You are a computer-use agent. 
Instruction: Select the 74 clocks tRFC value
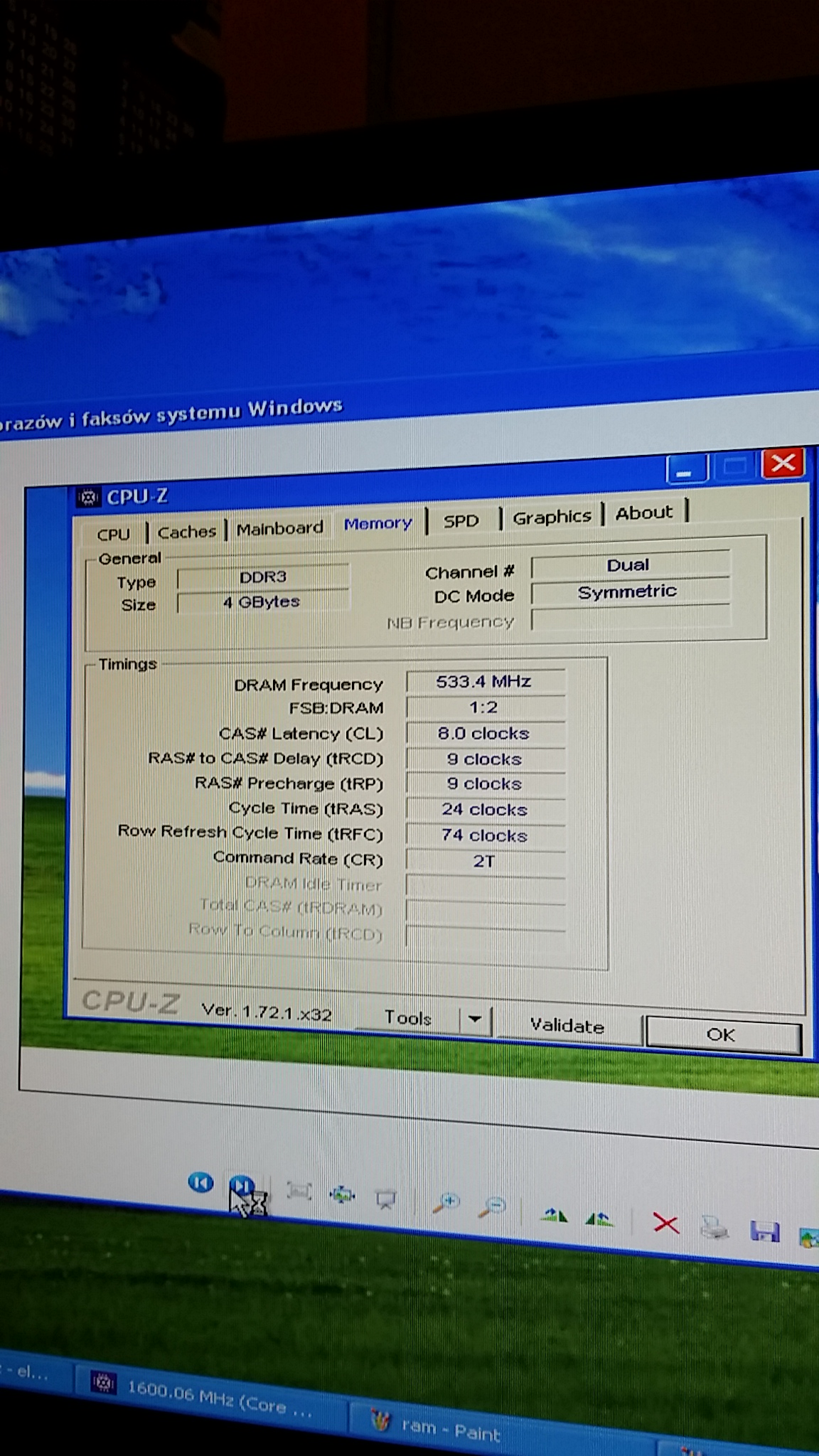(x=486, y=835)
